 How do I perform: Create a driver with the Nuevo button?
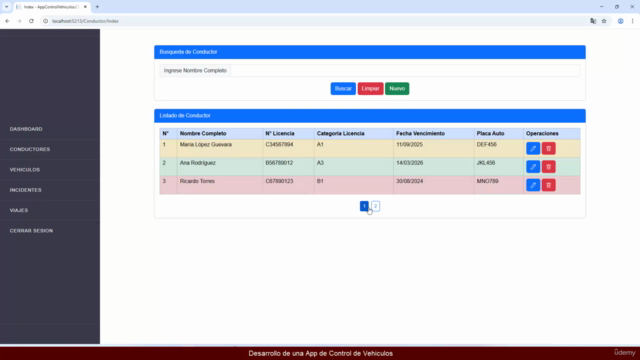pos(397,89)
